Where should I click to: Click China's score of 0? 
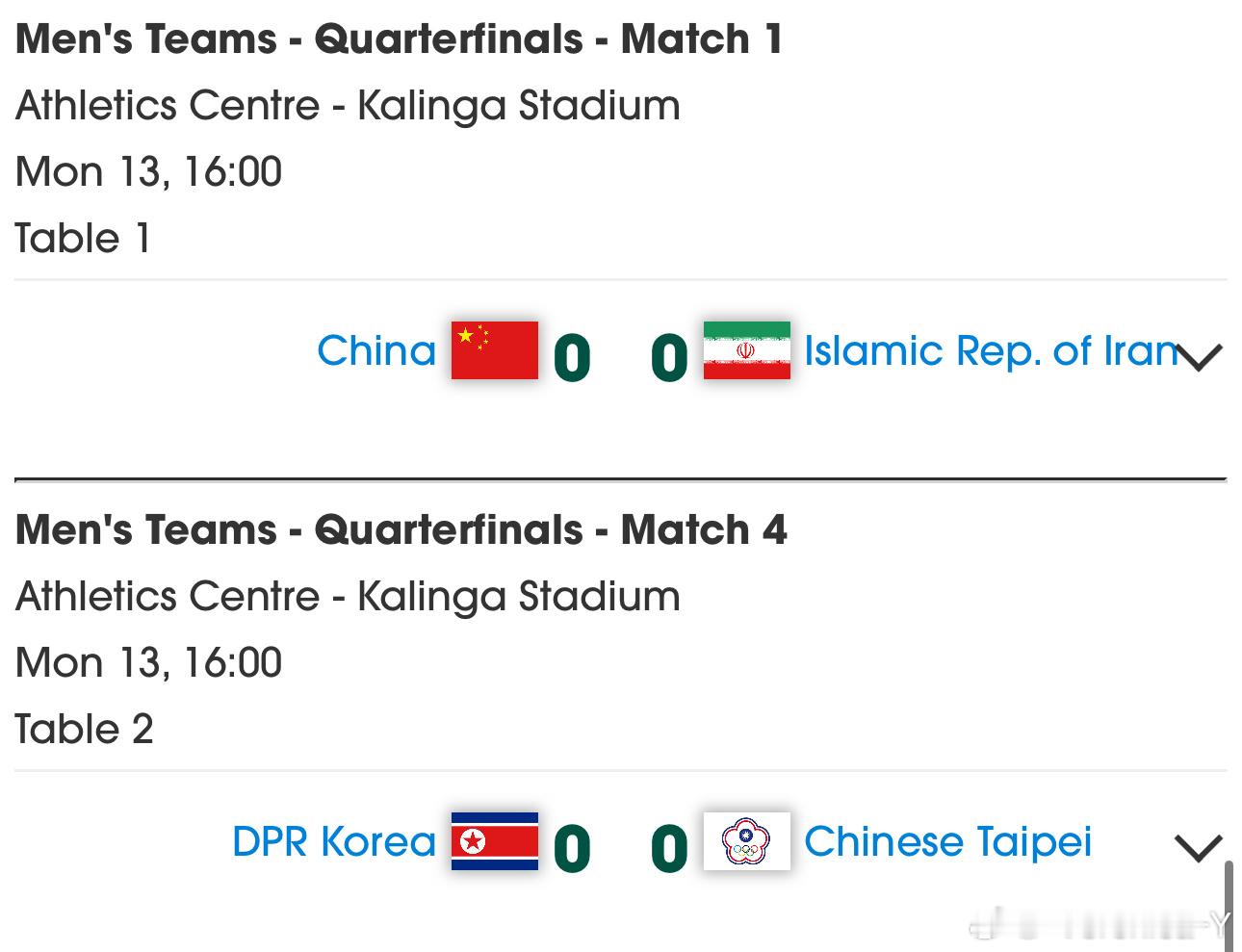click(572, 357)
